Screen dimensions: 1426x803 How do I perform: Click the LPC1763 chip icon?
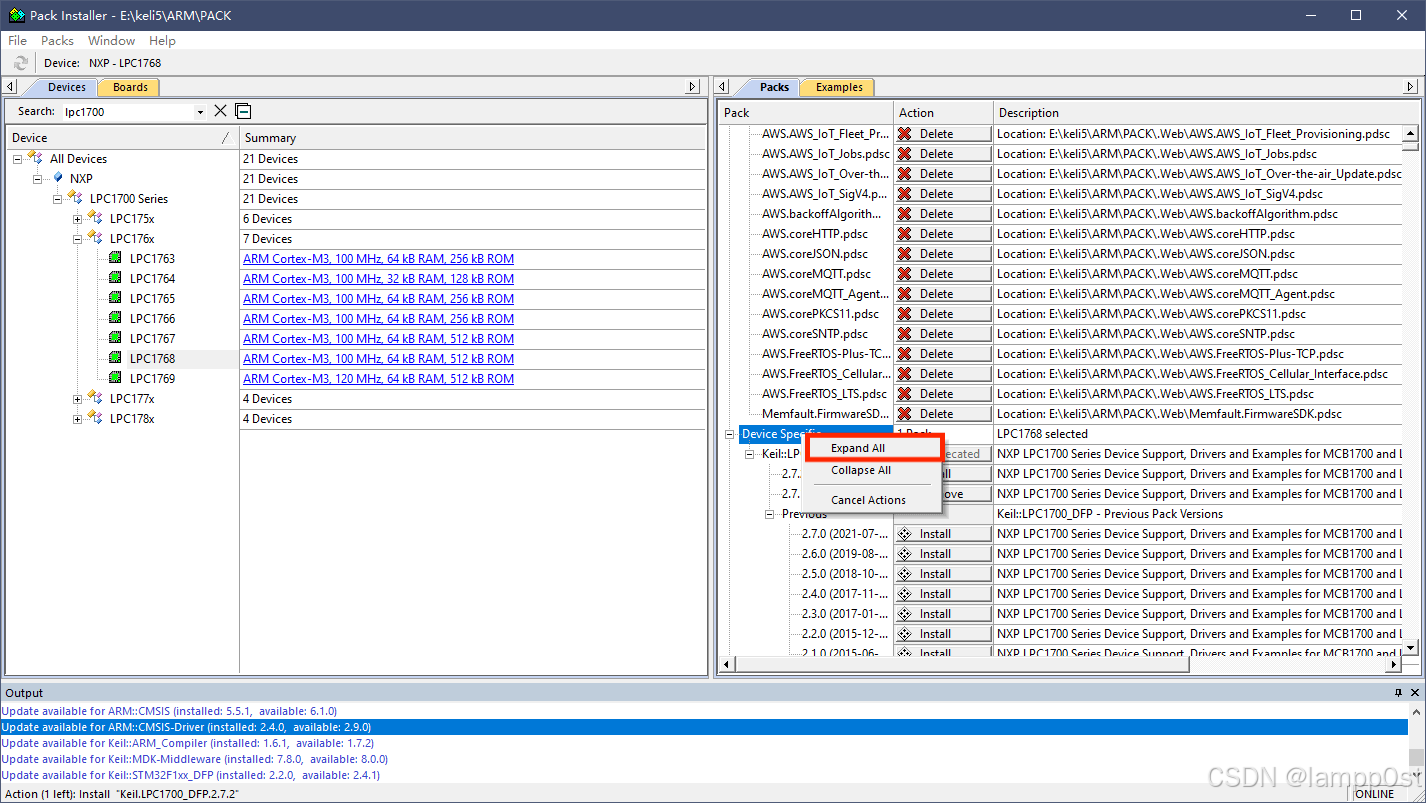(116, 259)
